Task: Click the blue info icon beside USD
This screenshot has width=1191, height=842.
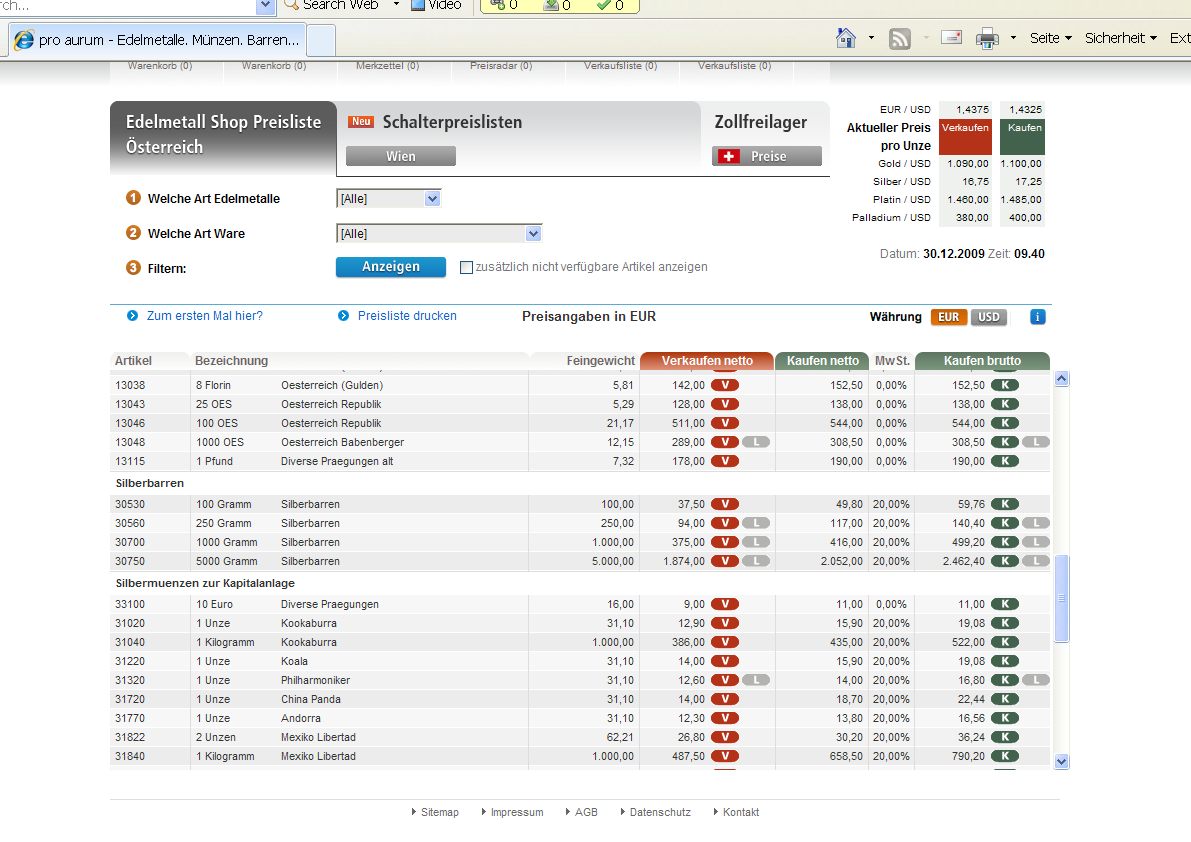Action: pyautogui.click(x=1037, y=317)
